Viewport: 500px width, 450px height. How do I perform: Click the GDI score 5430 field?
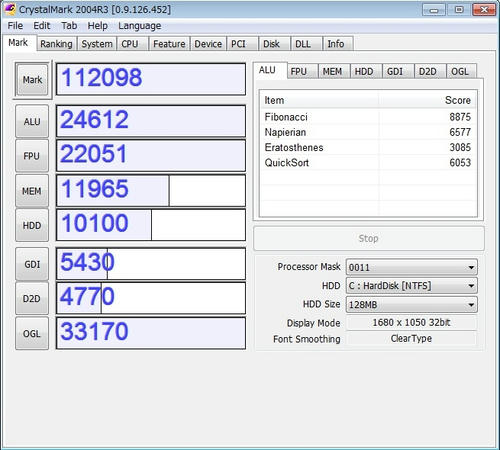click(x=151, y=264)
